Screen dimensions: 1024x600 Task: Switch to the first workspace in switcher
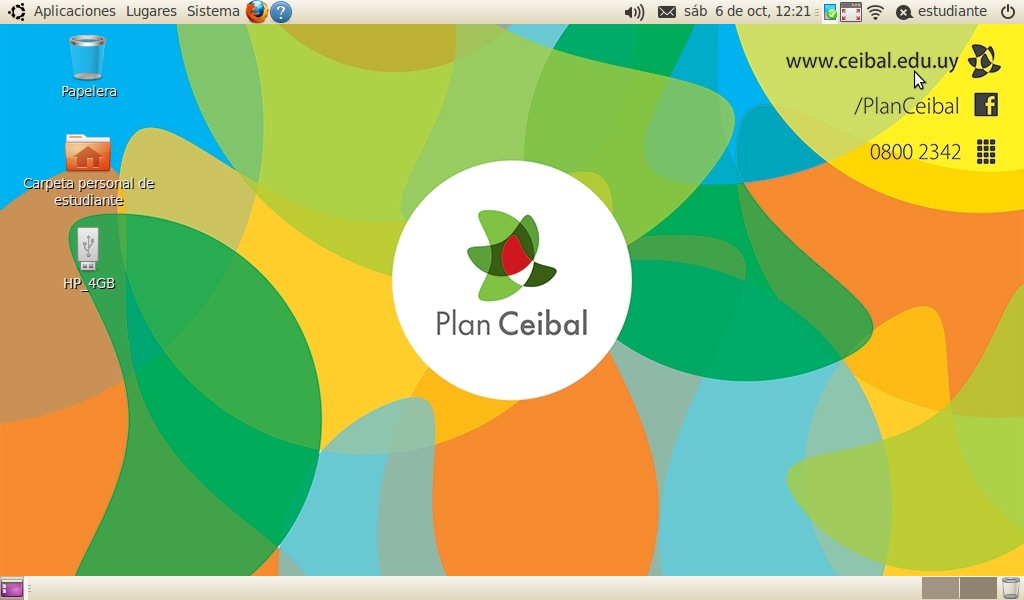pyautogui.click(x=940, y=588)
